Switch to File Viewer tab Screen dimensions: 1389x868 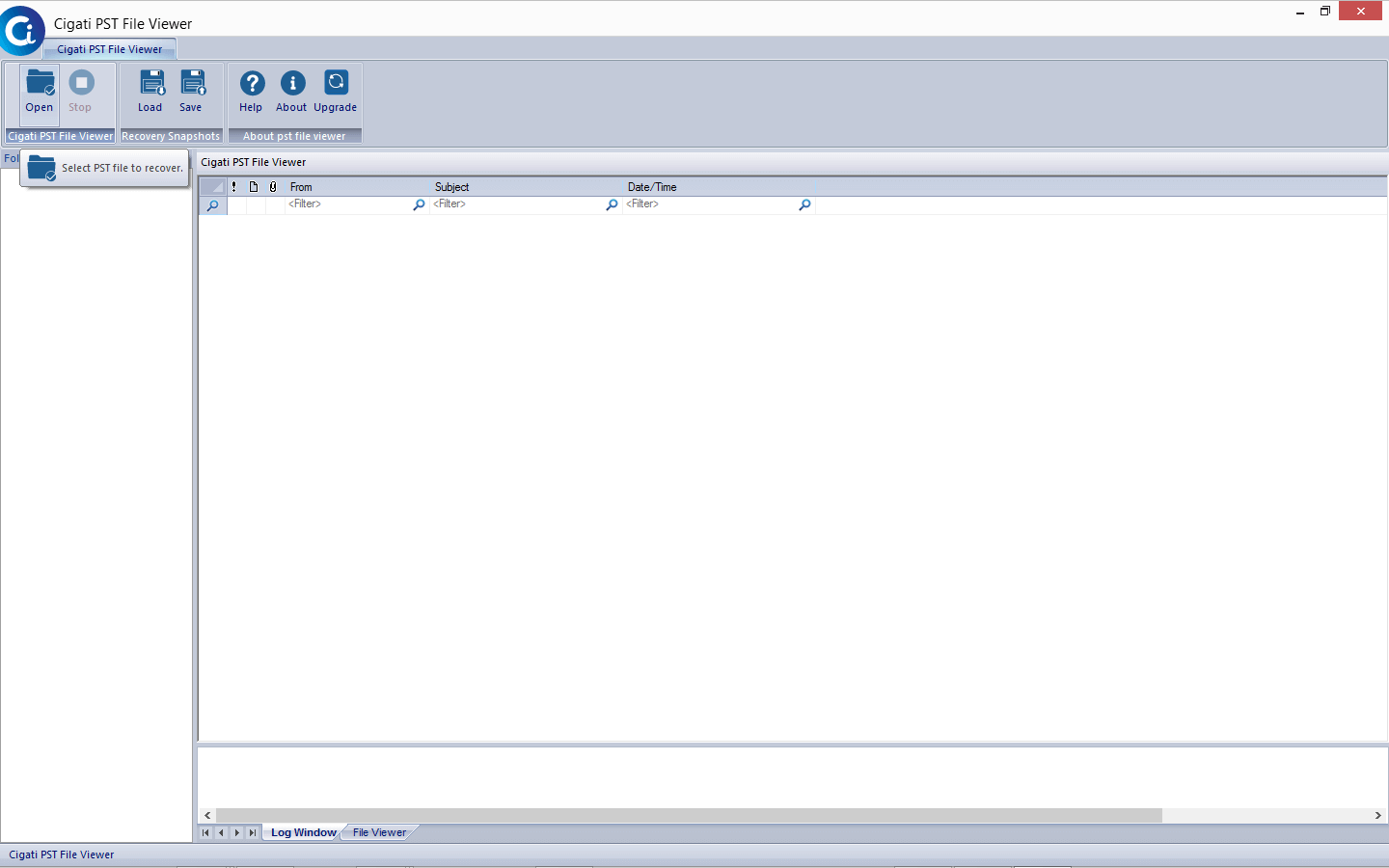tap(379, 832)
